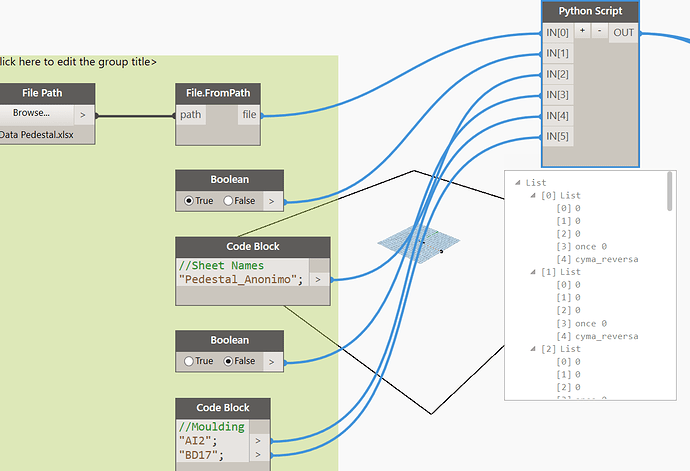Click the IN[2] port of Python Script
This screenshot has width=690, height=471.
pyautogui.click(x=558, y=74)
